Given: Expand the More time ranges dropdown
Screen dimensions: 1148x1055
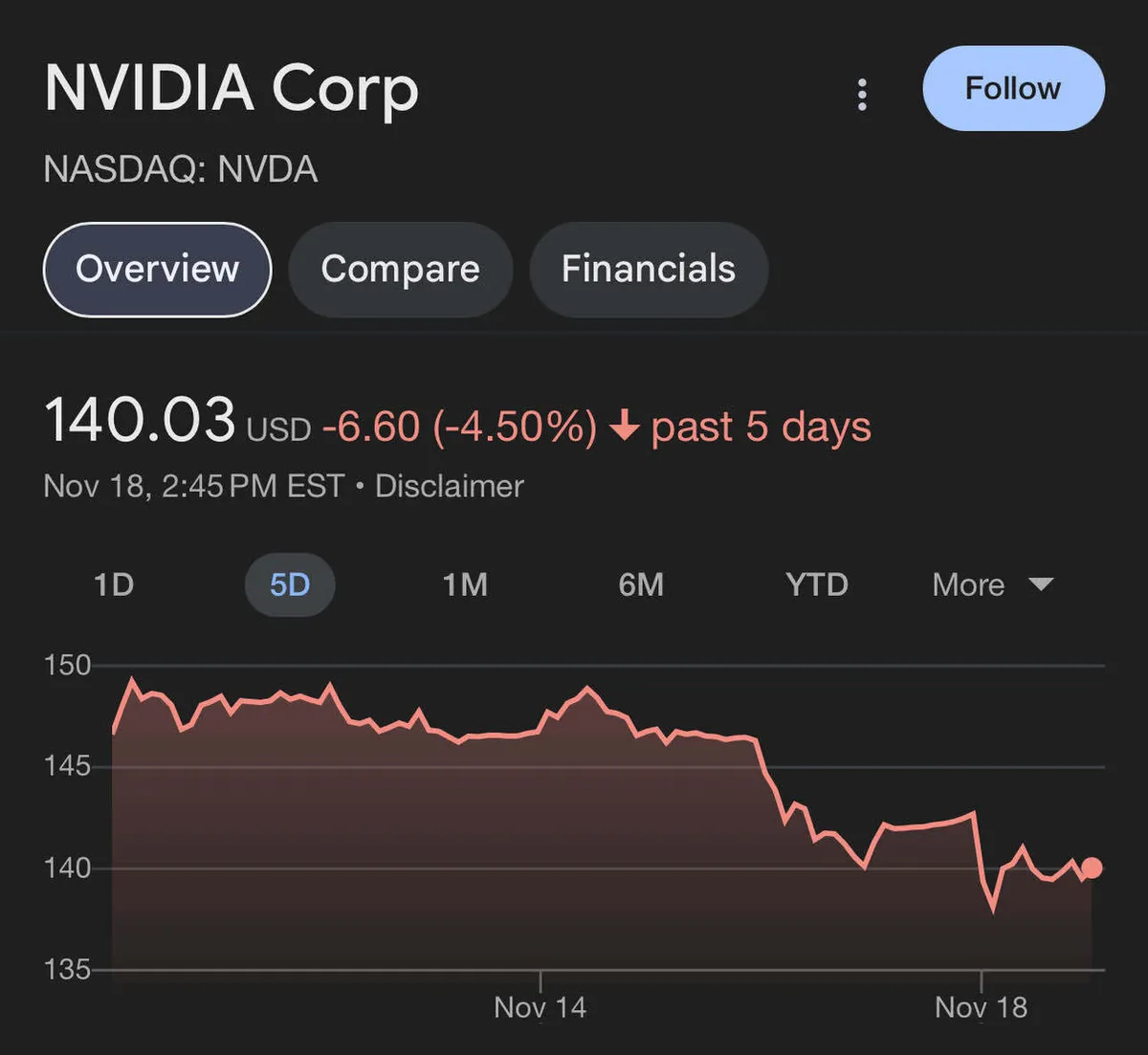Looking at the screenshot, I should point(969,584).
